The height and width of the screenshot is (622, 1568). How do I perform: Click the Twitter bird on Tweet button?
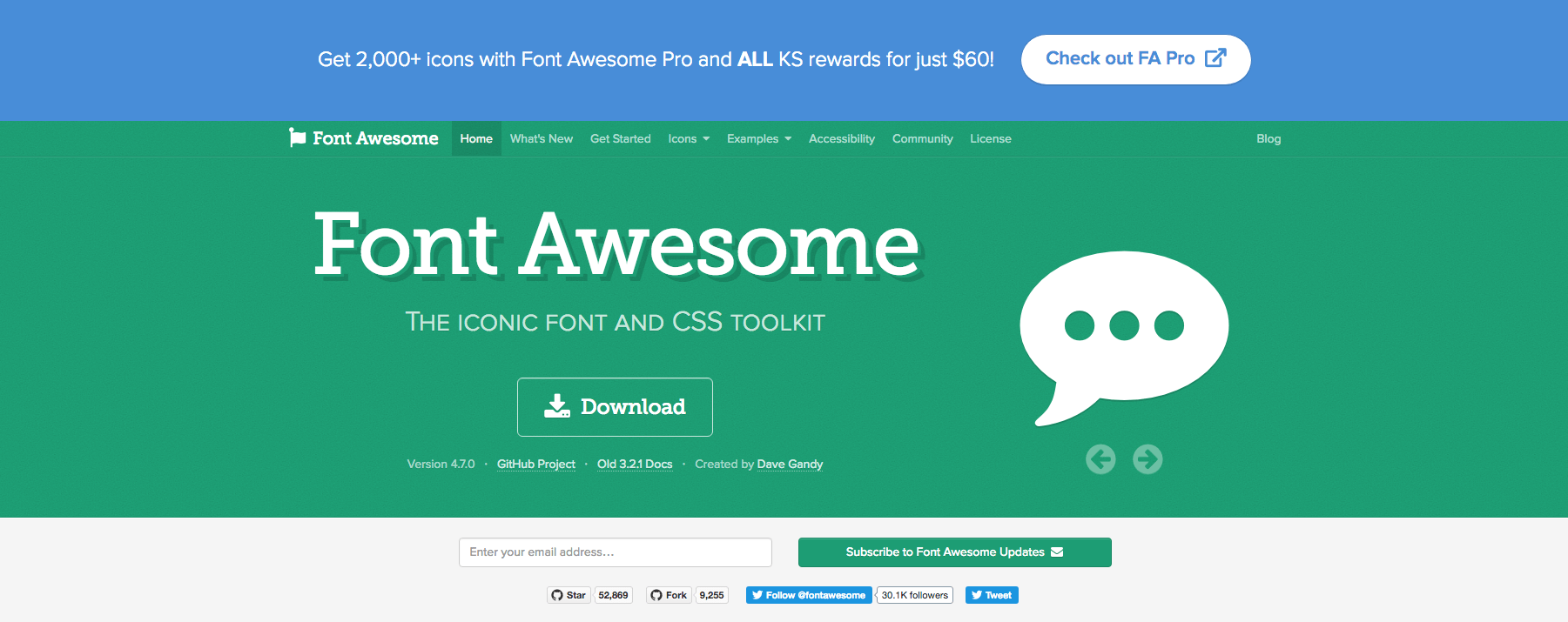[x=977, y=595]
